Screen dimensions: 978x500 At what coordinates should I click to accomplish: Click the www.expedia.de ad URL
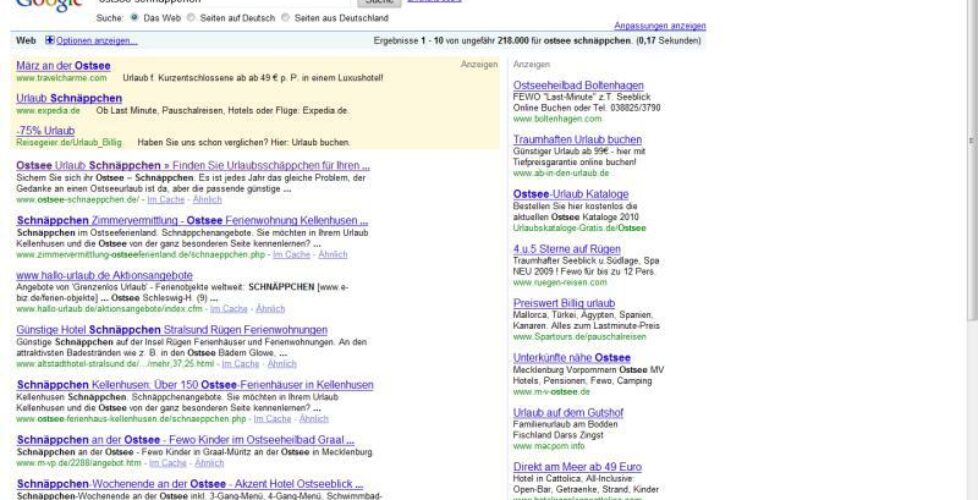[48, 111]
